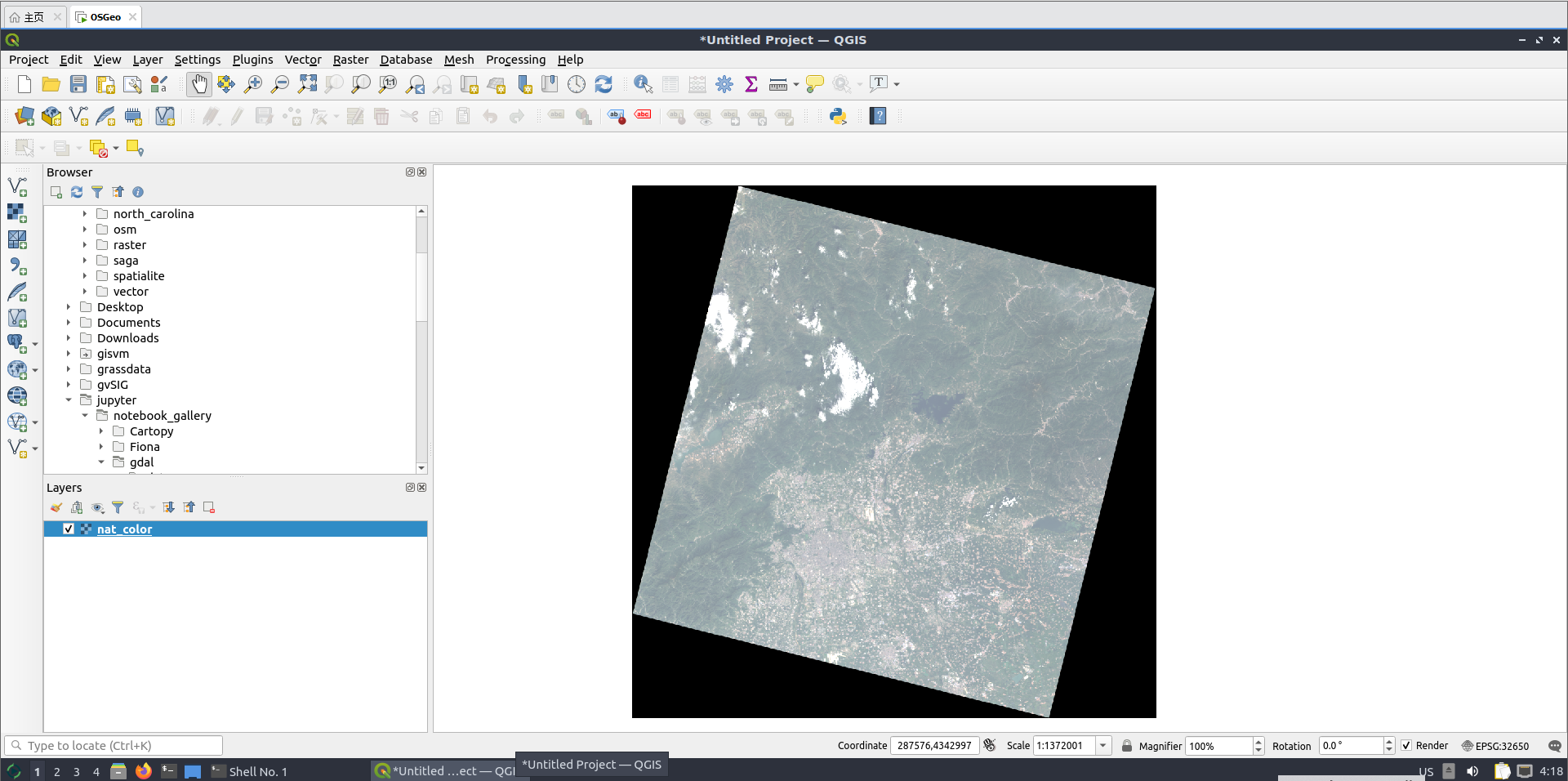Click the Zoom Full extent icon
Screen dimensions: 1568x781
click(x=307, y=84)
